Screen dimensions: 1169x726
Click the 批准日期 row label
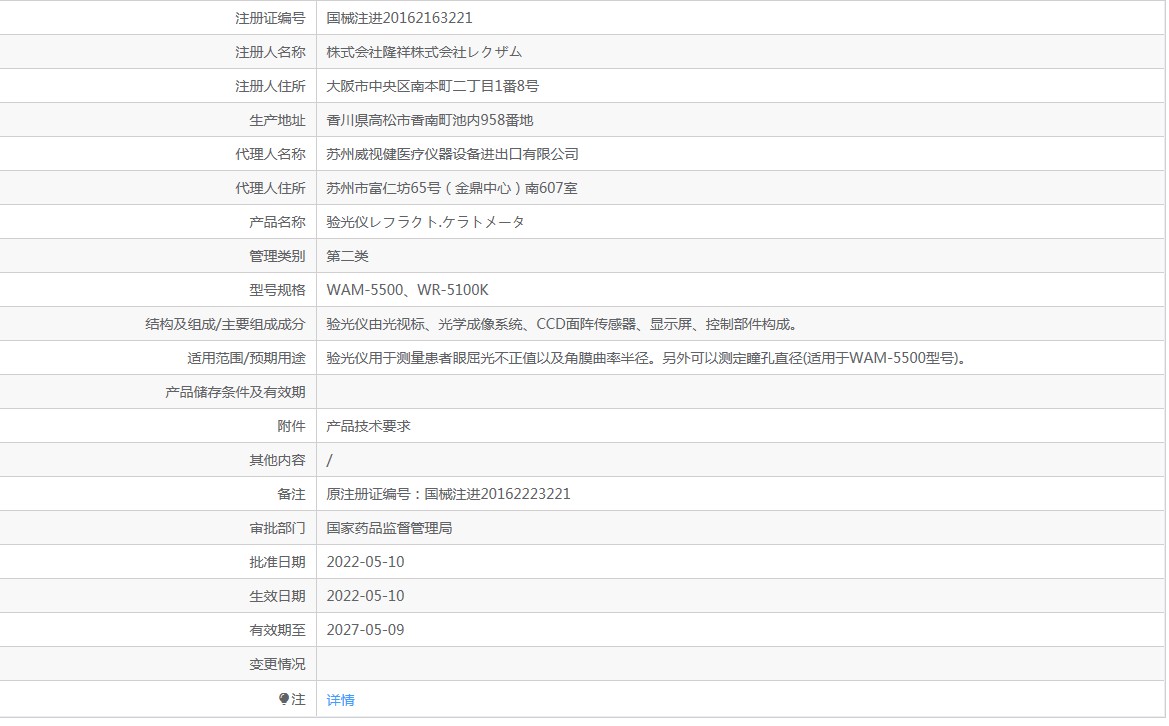[277, 562]
